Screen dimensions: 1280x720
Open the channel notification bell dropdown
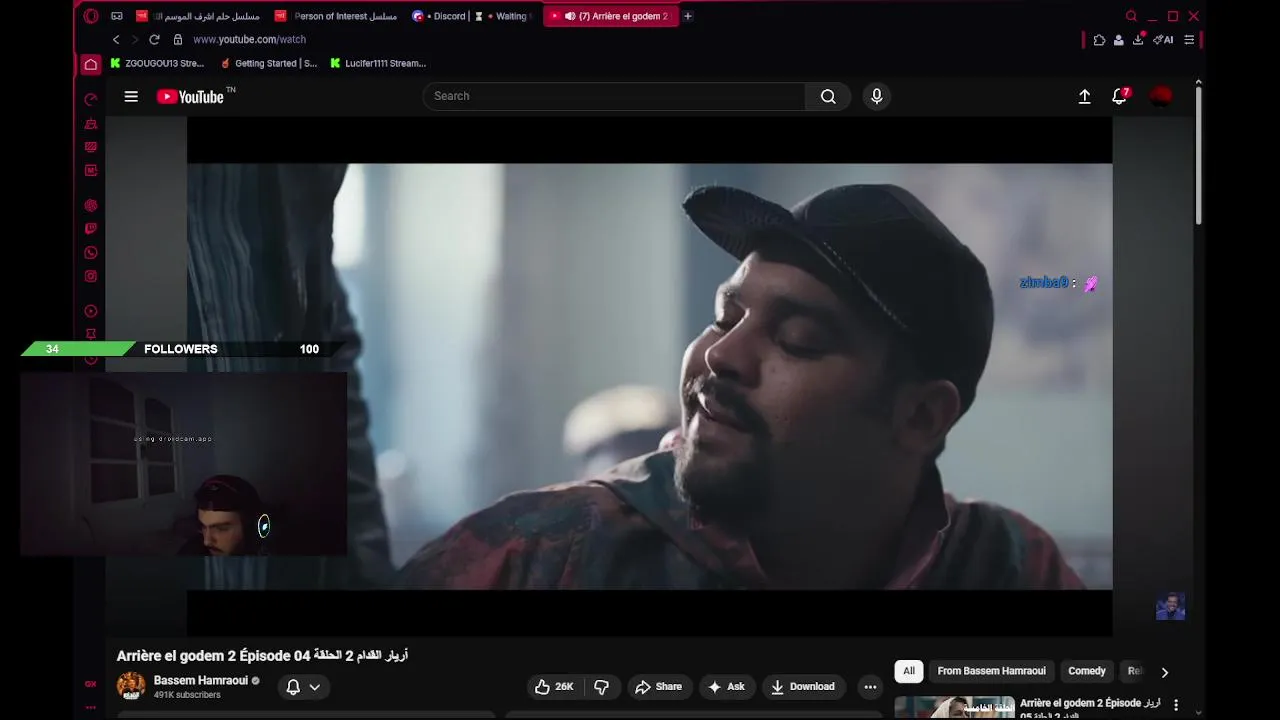(303, 687)
